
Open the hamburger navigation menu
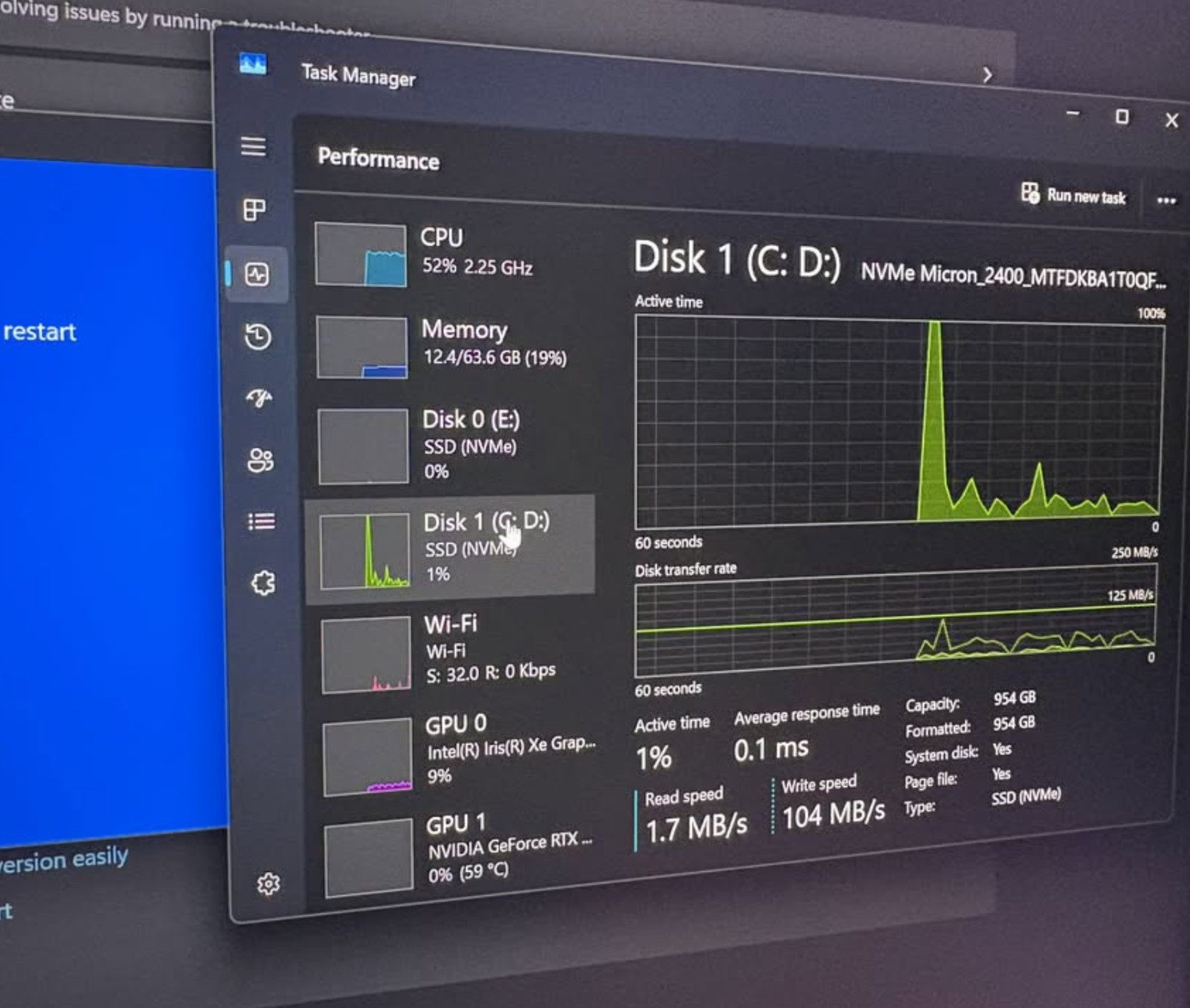click(253, 146)
